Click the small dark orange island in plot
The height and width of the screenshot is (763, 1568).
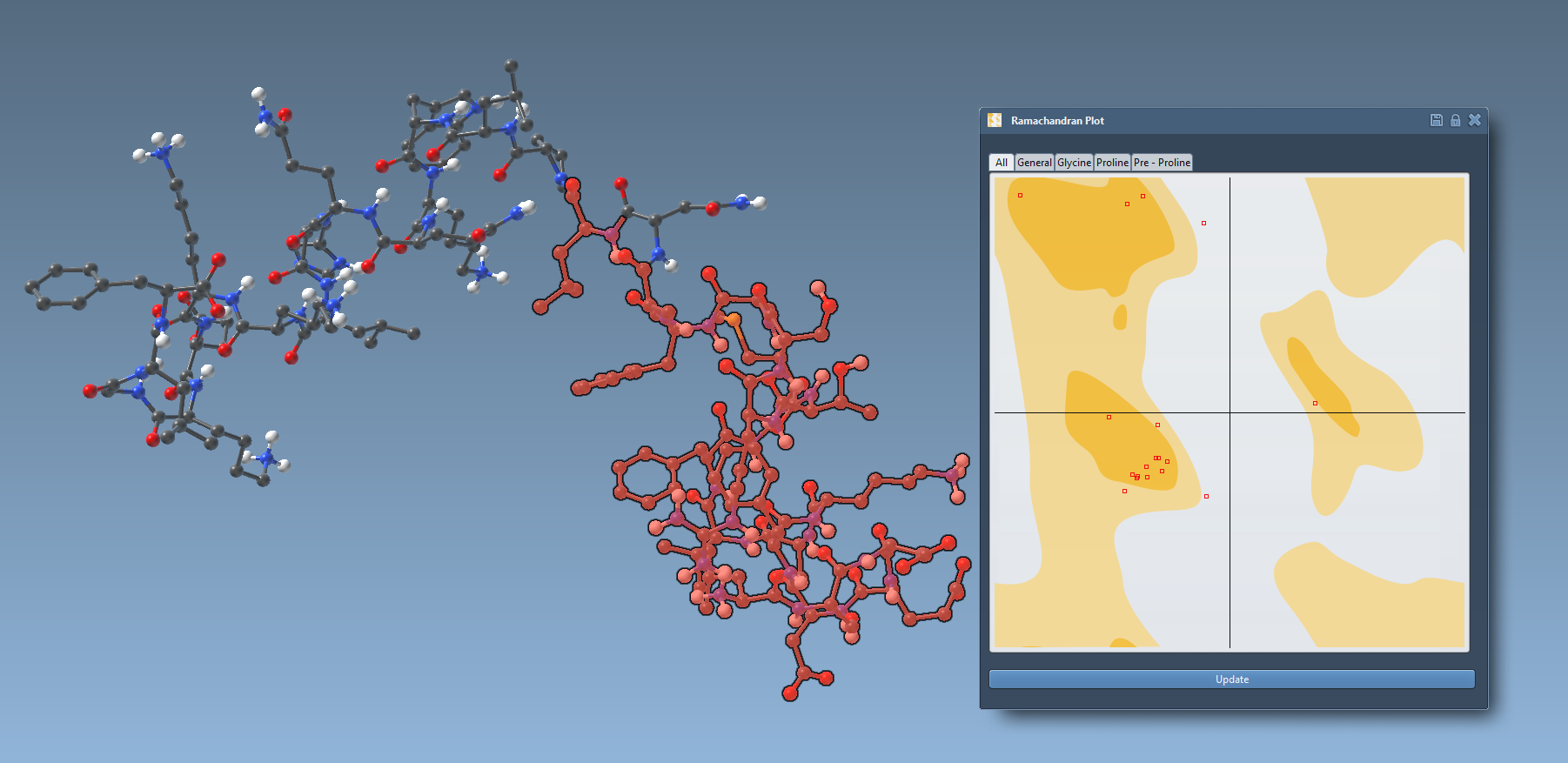(x=1120, y=317)
